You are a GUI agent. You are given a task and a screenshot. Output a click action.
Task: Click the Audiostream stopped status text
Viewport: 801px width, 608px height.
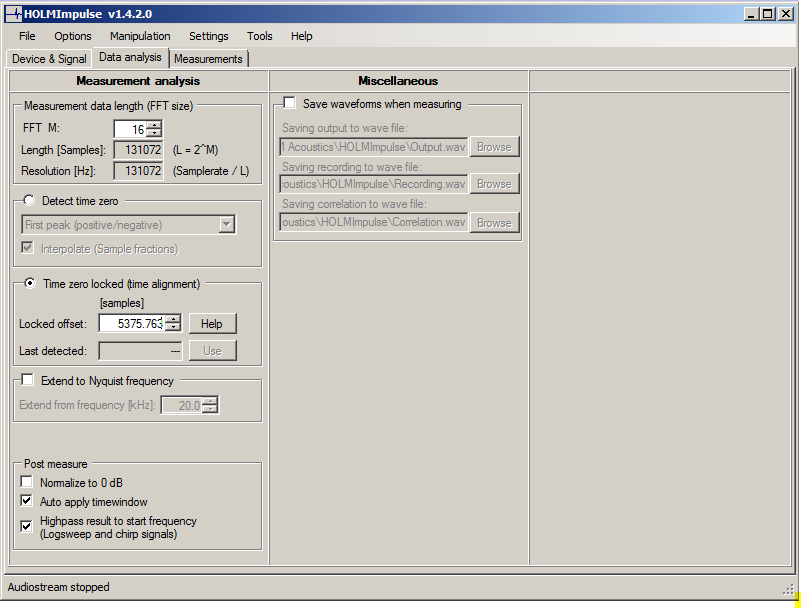click(58, 587)
